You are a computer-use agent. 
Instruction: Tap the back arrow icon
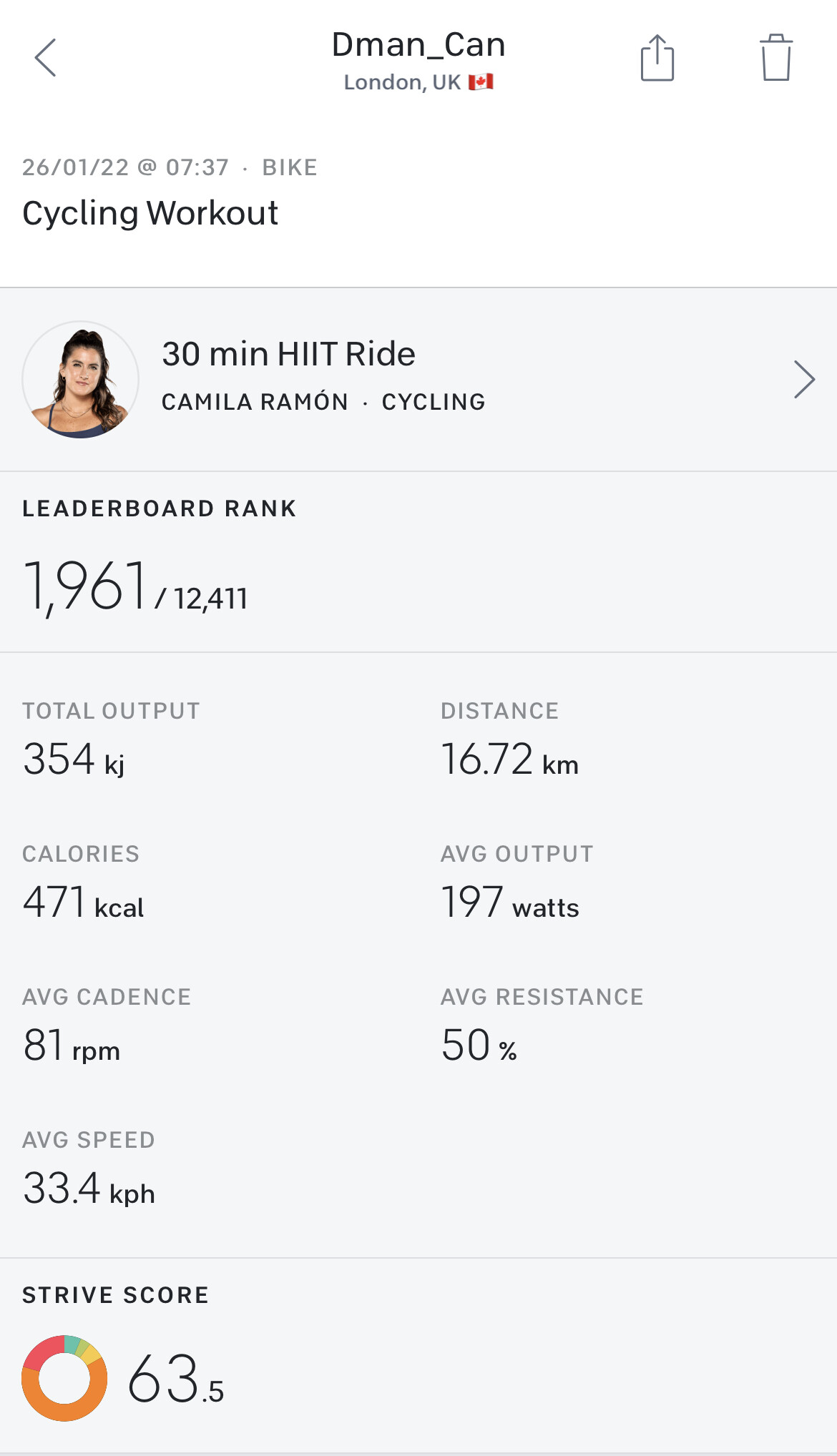coord(46,58)
